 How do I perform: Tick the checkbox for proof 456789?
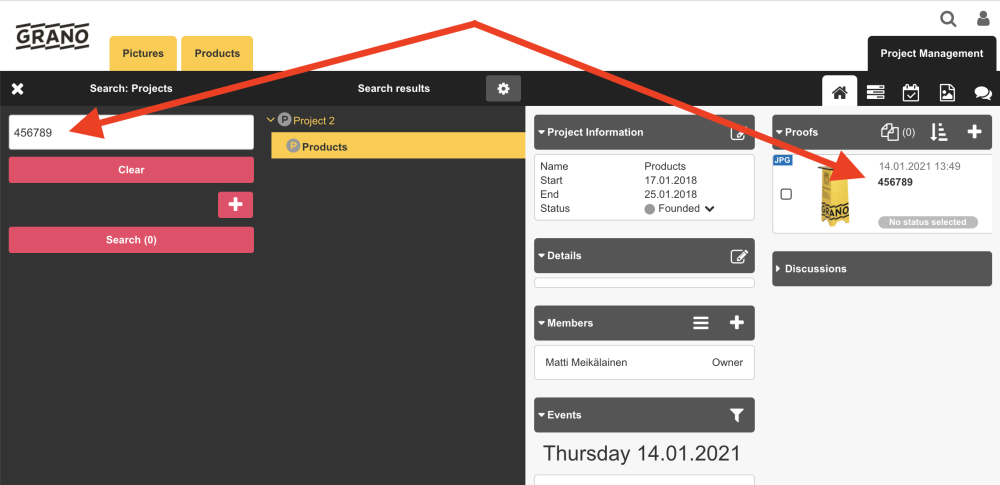[x=786, y=194]
